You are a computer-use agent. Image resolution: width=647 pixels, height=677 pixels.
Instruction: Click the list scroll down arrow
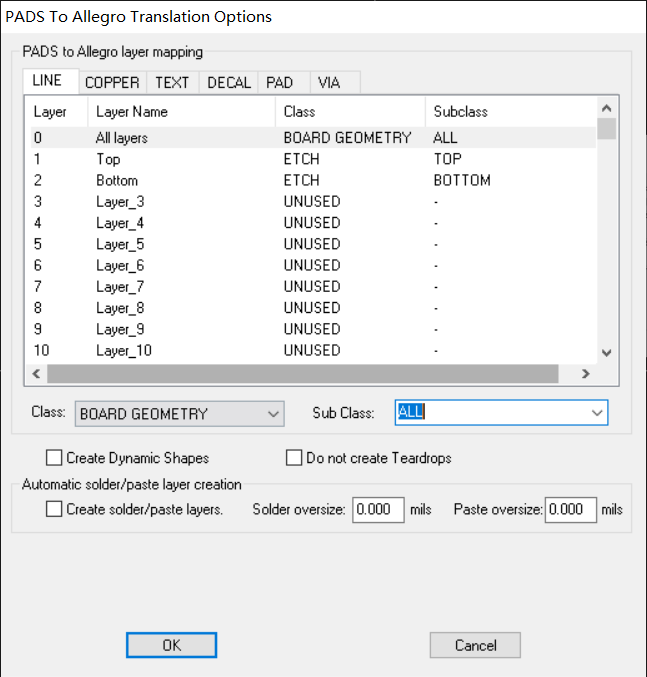pyautogui.click(x=606, y=353)
